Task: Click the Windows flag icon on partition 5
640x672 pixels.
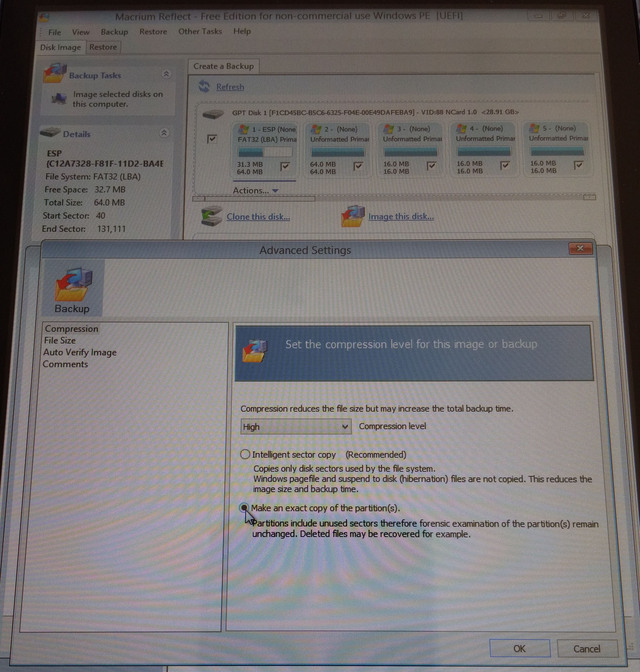Action: [x=535, y=128]
